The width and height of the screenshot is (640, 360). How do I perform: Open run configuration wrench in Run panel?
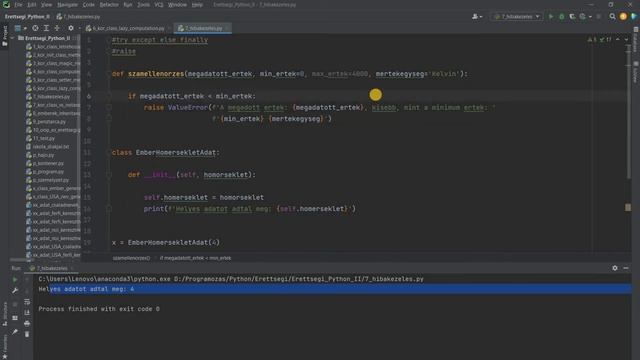click(15, 290)
